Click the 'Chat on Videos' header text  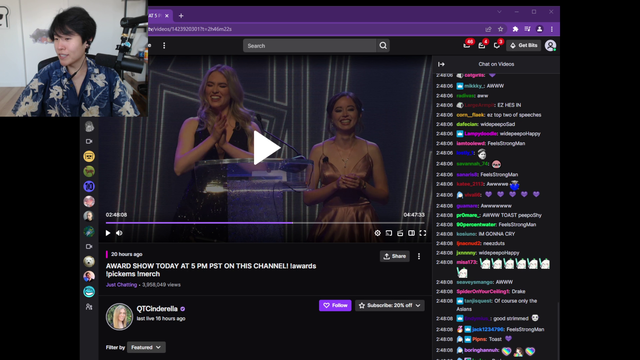[x=496, y=64]
